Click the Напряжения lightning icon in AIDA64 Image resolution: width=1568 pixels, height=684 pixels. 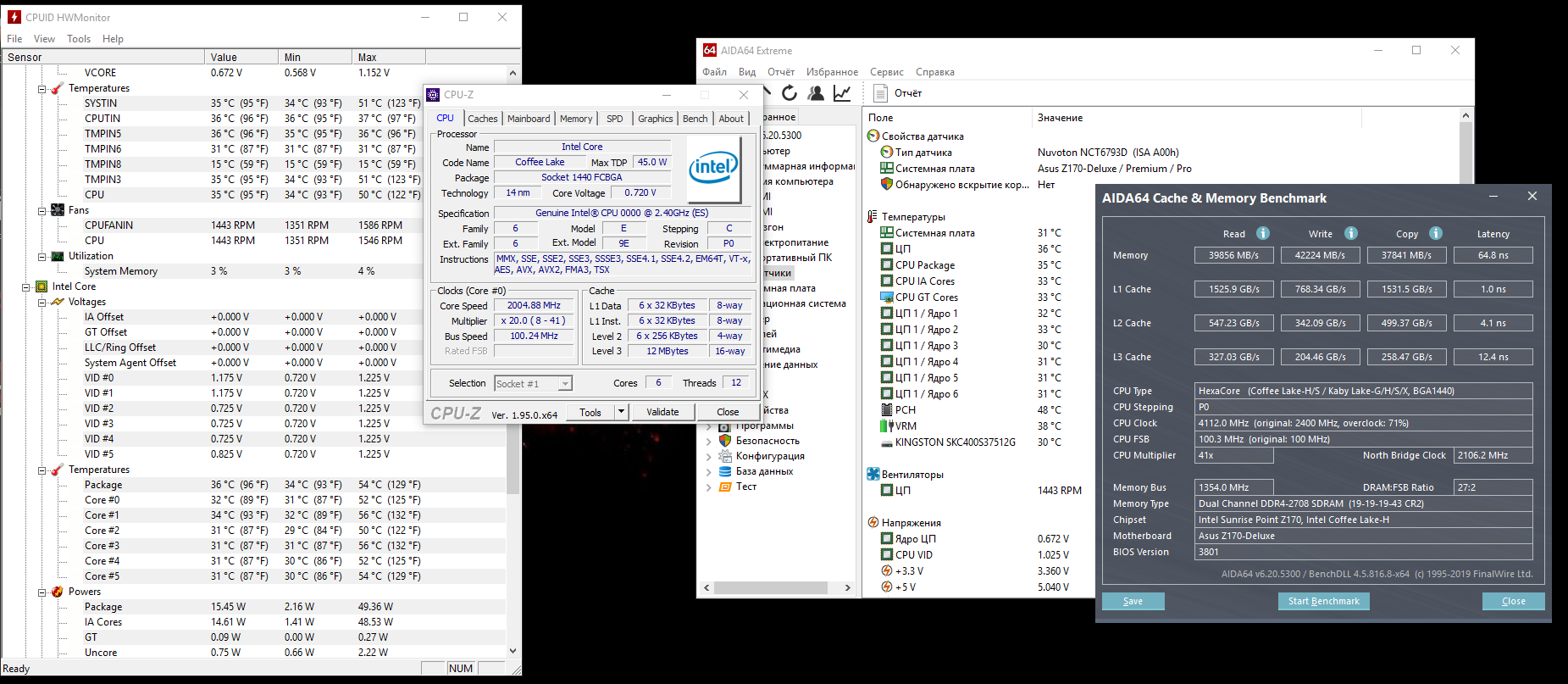(x=873, y=523)
